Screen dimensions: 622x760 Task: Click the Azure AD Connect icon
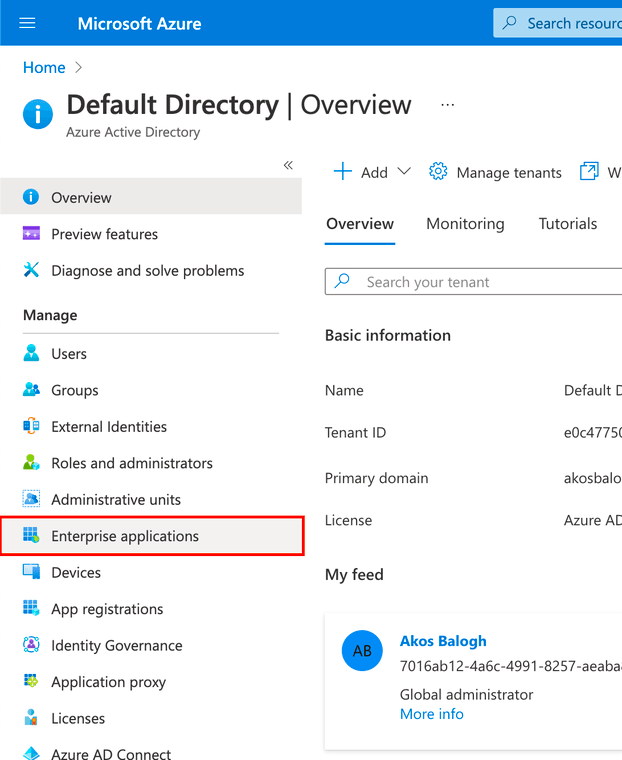point(31,753)
